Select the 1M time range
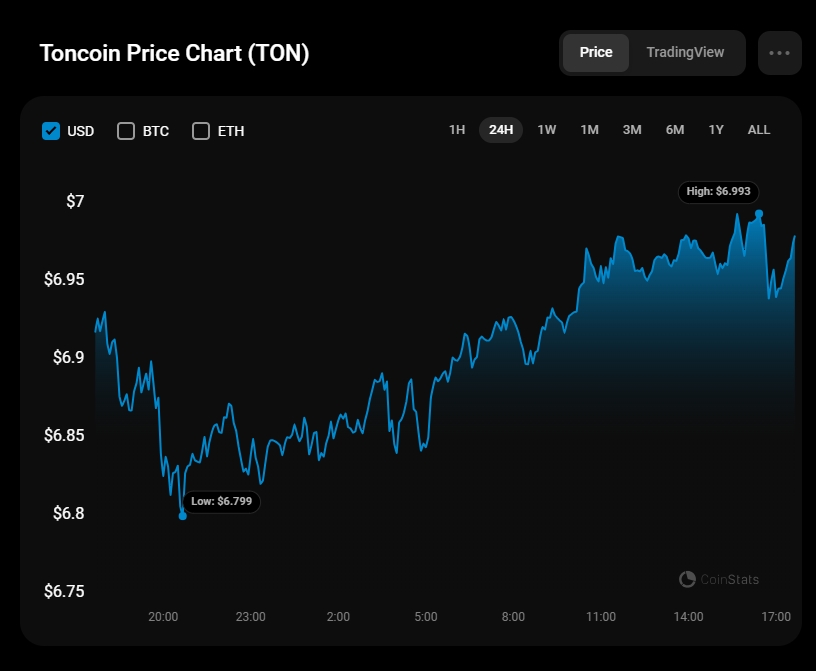The height and width of the screenshot is (671, 816). pyautogui.click(x=589, y=130)
